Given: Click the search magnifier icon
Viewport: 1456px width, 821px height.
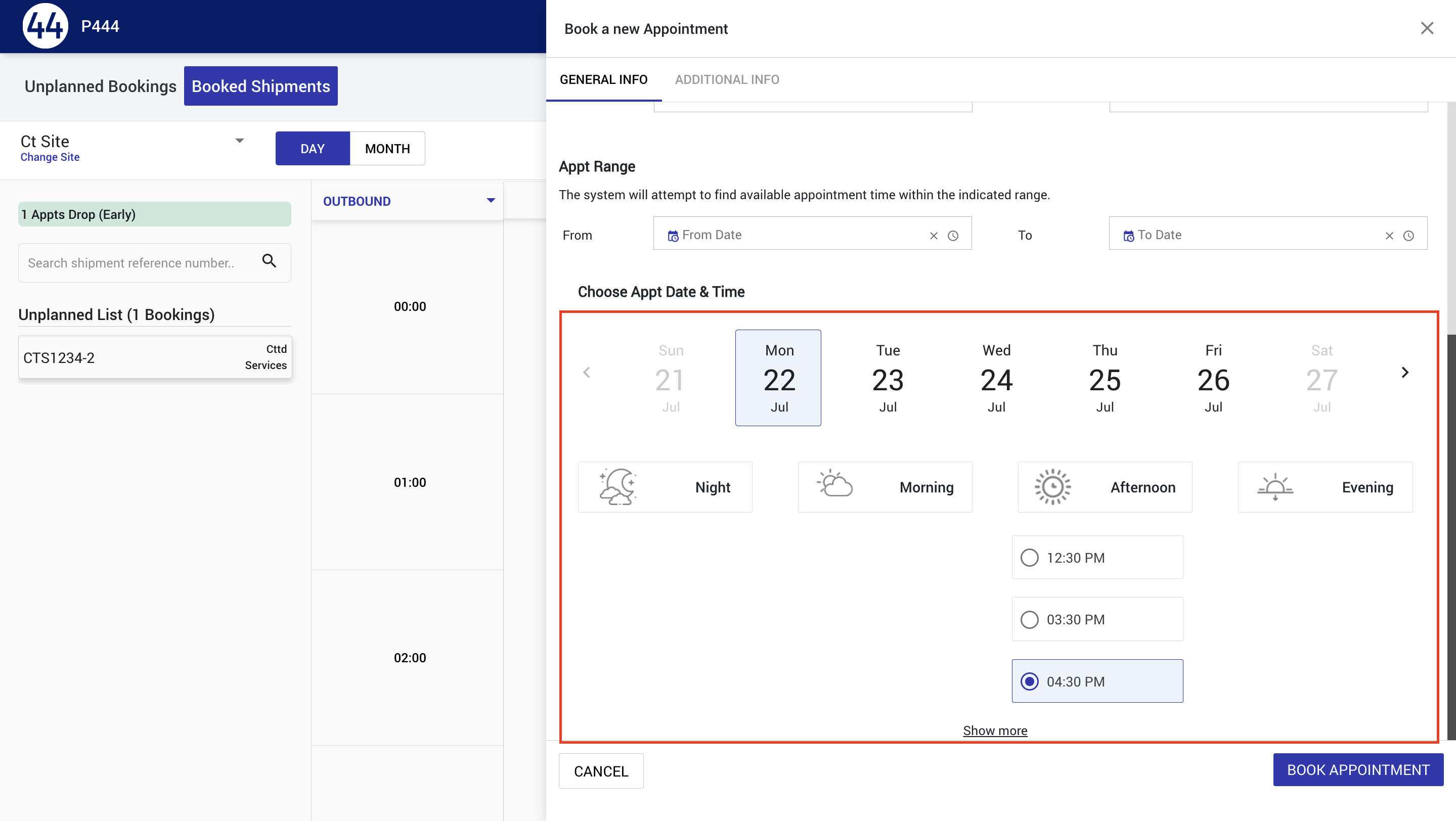Looking at the screenshot, I should (269, 261).
